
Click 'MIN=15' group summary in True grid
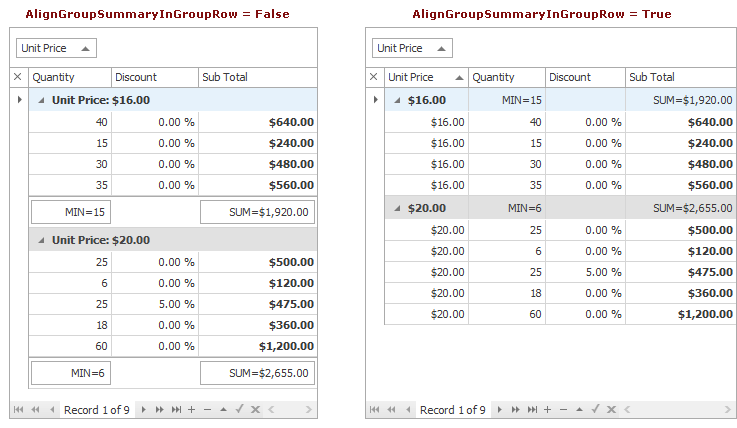pyautogui.click(x=507, y=100)
